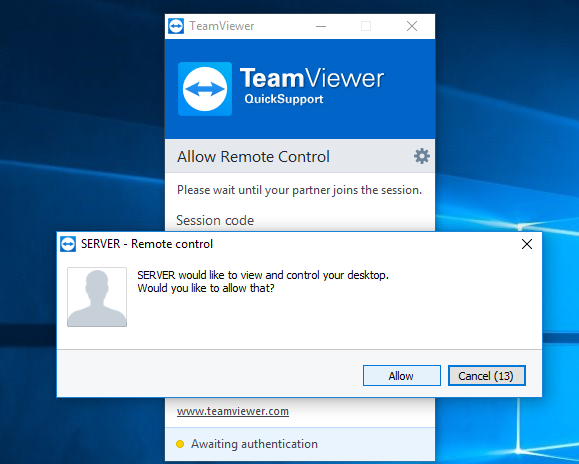Close the TeamViewer QuickSupport window
The image size is (579, 464).
(x=412, y=26)
